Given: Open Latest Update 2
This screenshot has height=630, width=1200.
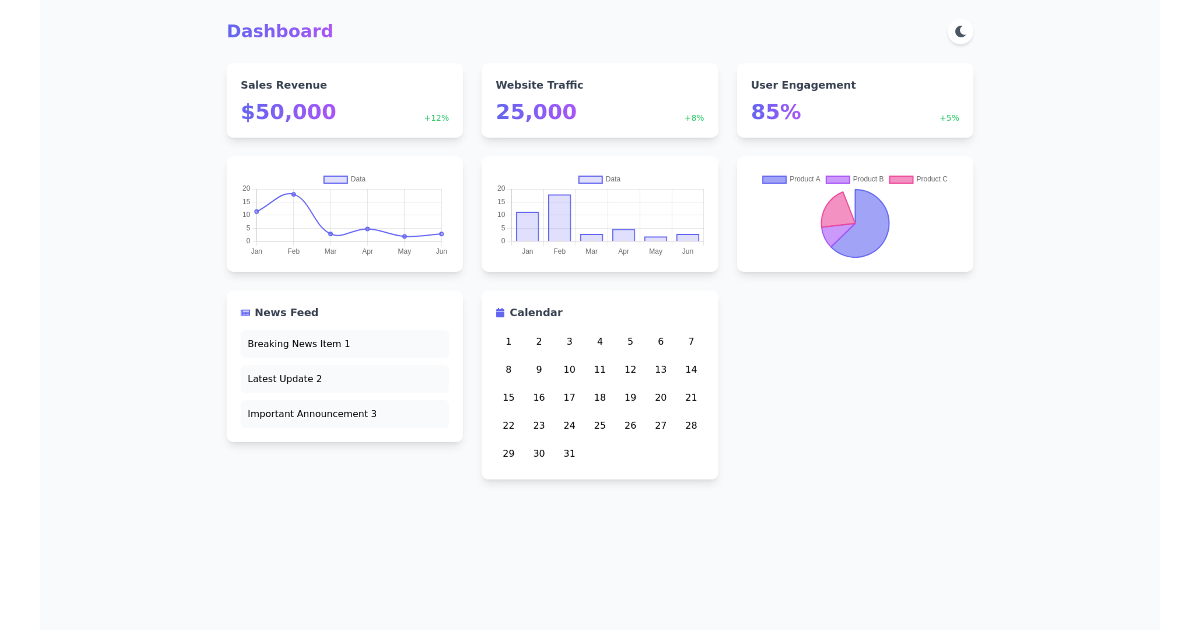Looking at the screenshot, I should (344, 378).
